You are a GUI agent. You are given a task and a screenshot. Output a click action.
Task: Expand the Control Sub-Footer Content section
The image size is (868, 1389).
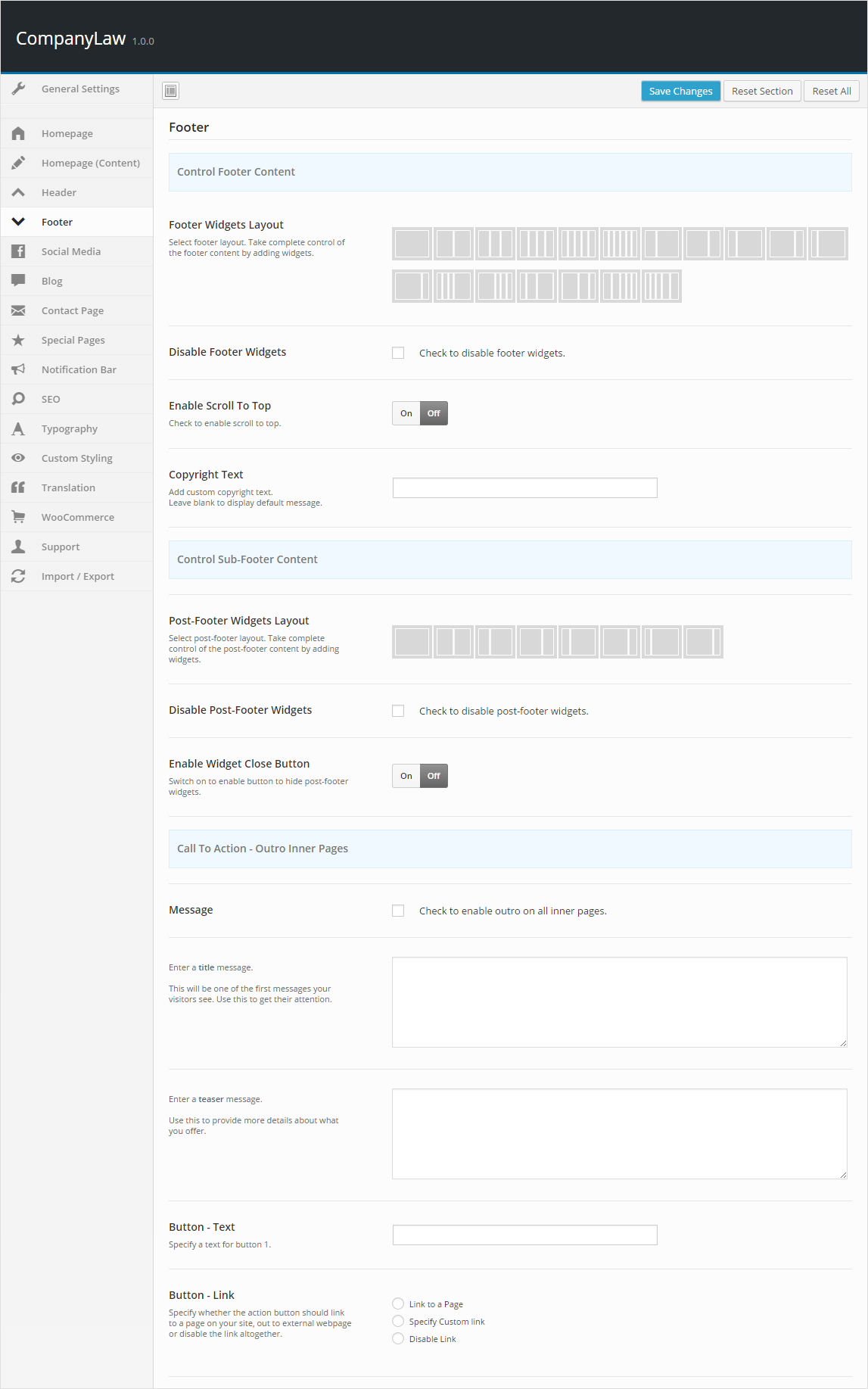(x=509, y=559)
